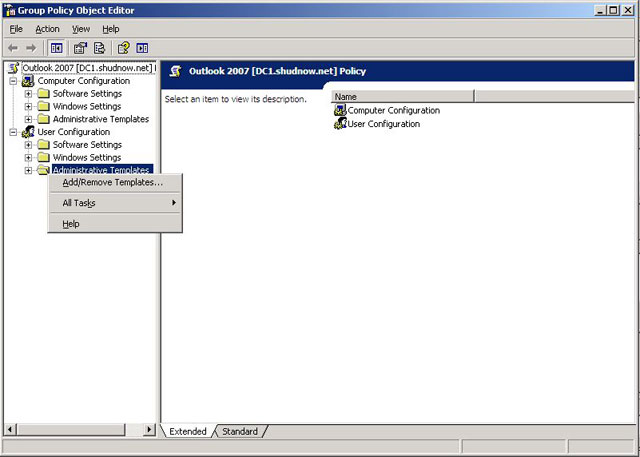The width and height of the screenshot is (640, 457).
Task: Open the Help menu in menu bar
Action: (111, 29)
